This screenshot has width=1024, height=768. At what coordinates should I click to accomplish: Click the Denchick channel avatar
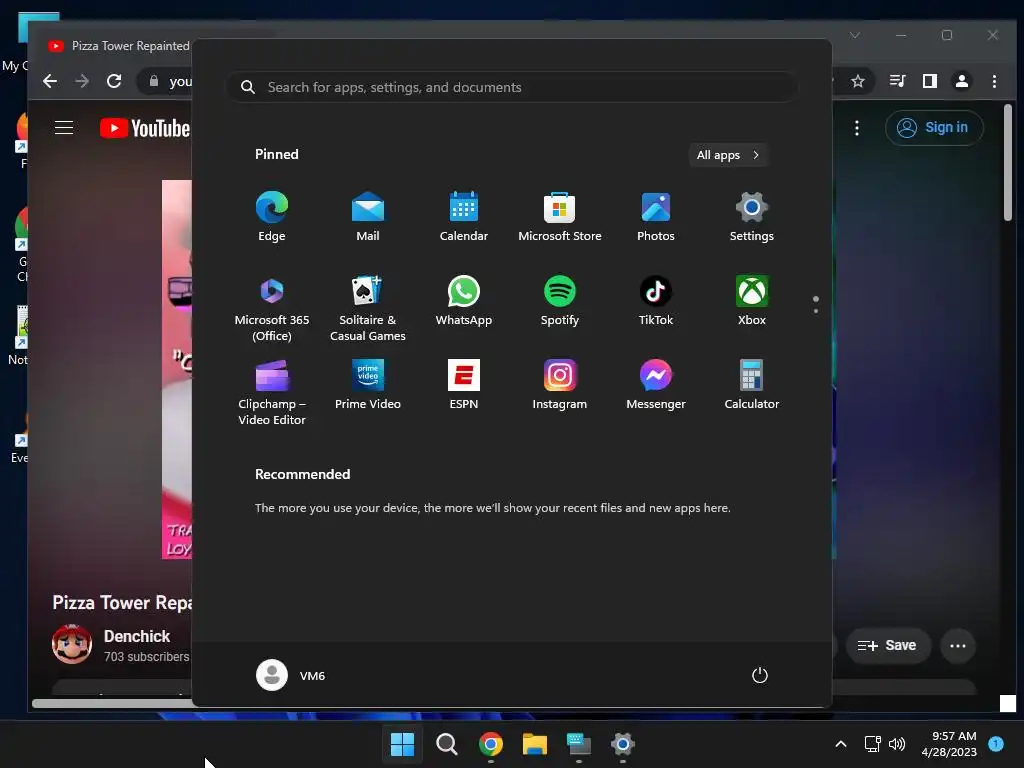click(72, 644)
